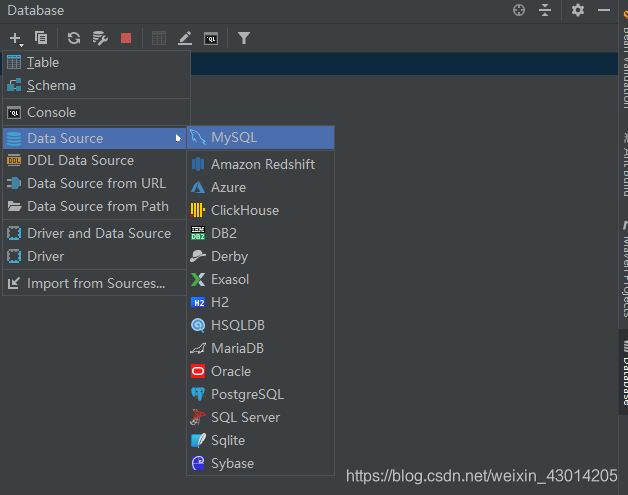Open the settings gear in Database panel

578,10
